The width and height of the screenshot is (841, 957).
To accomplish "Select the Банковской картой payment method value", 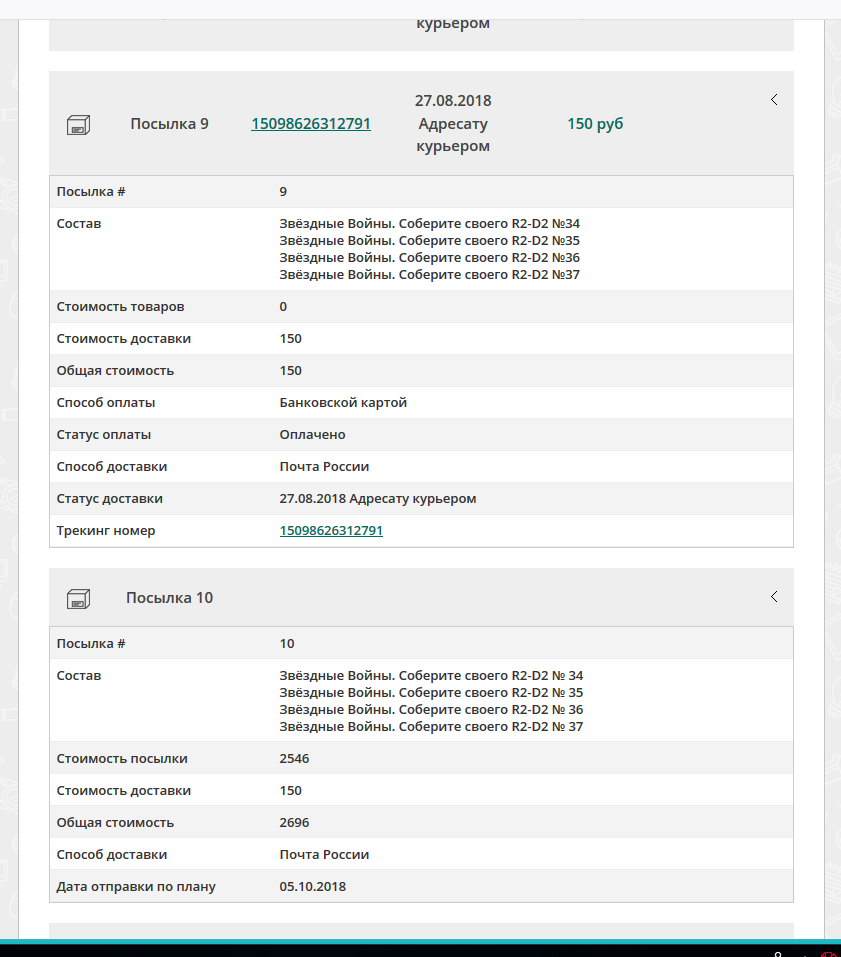I will (343, 403).
